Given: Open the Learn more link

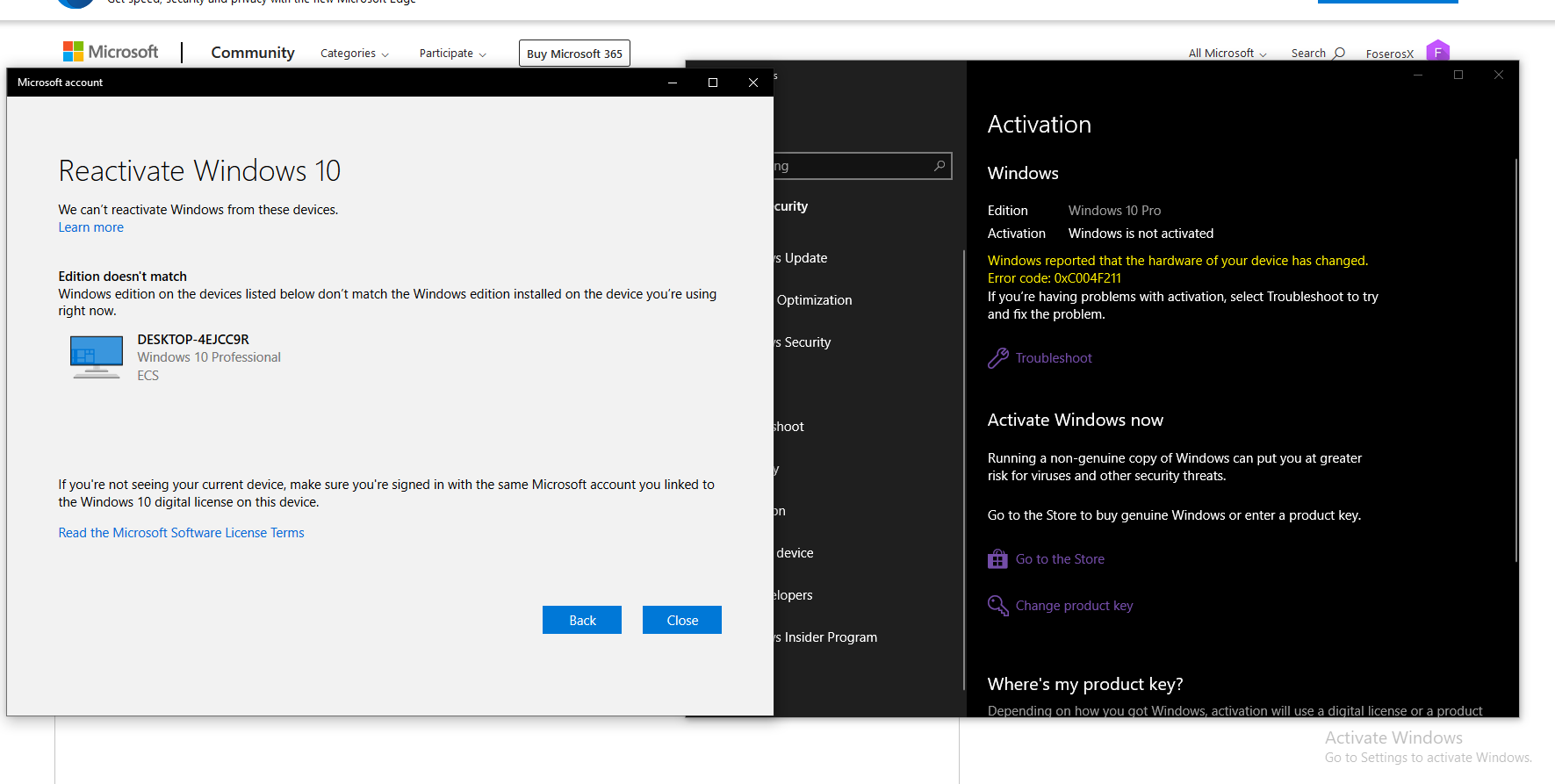Looking at the screenshot, I should pos(91,227).
